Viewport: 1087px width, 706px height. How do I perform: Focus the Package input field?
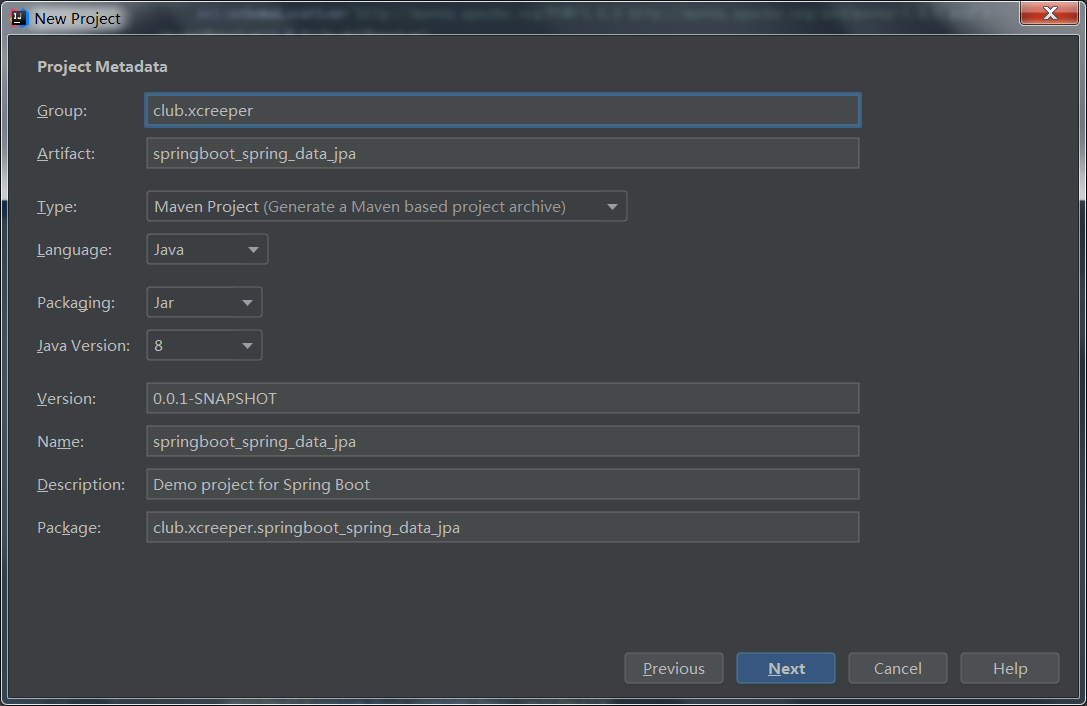pyautogui.click(x=503, y=527)
